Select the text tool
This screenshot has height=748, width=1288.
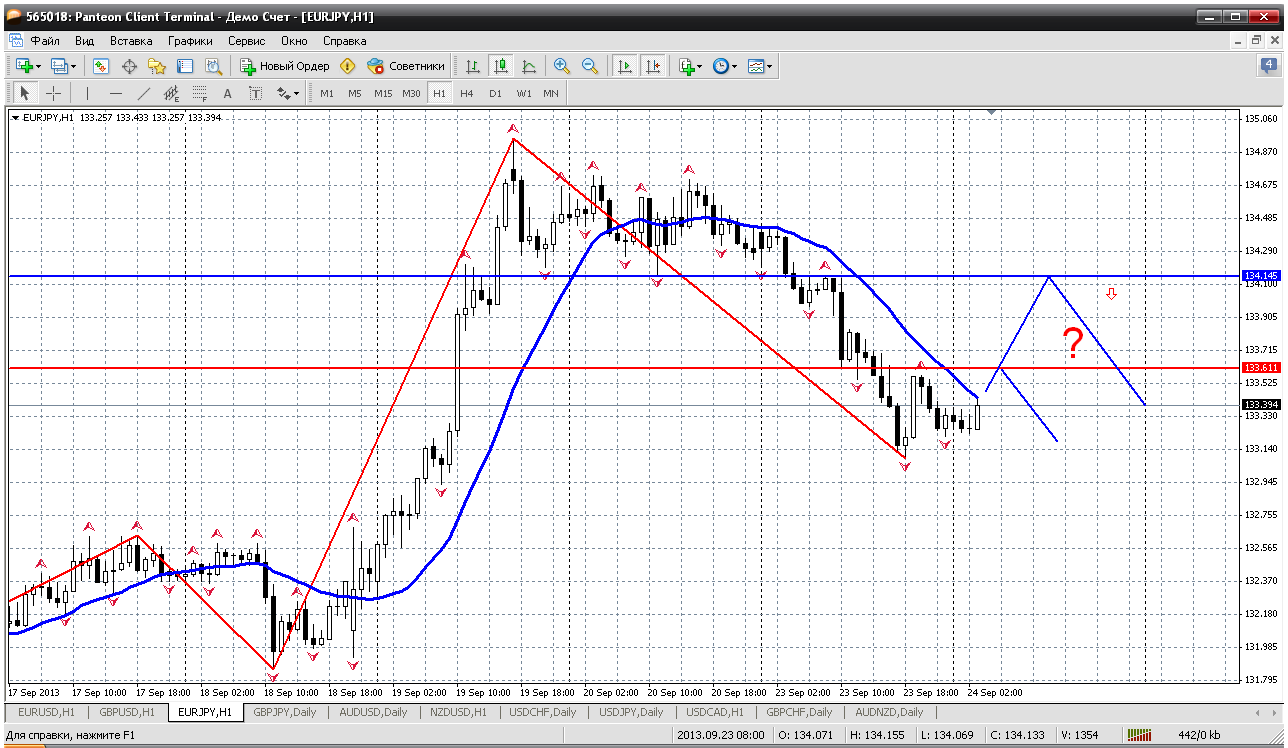point(227,93)
